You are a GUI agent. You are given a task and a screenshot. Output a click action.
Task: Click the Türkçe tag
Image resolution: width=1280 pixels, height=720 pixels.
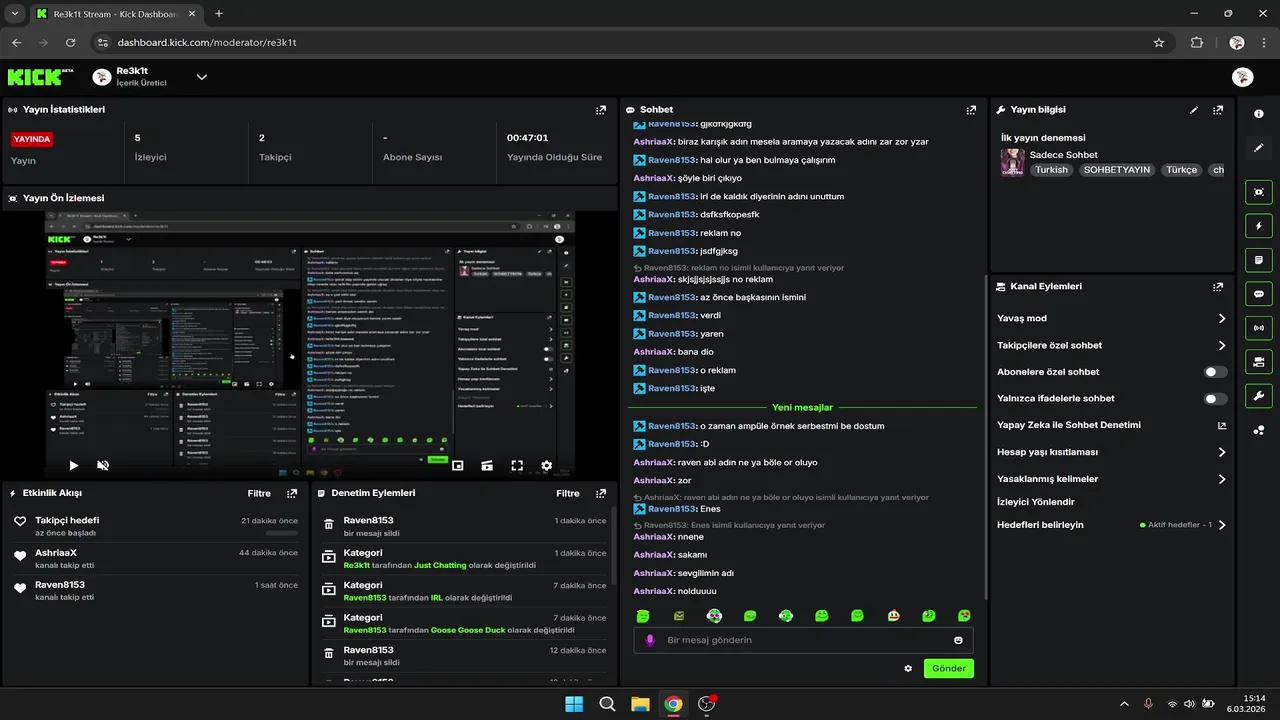(x=1181, y=170)
